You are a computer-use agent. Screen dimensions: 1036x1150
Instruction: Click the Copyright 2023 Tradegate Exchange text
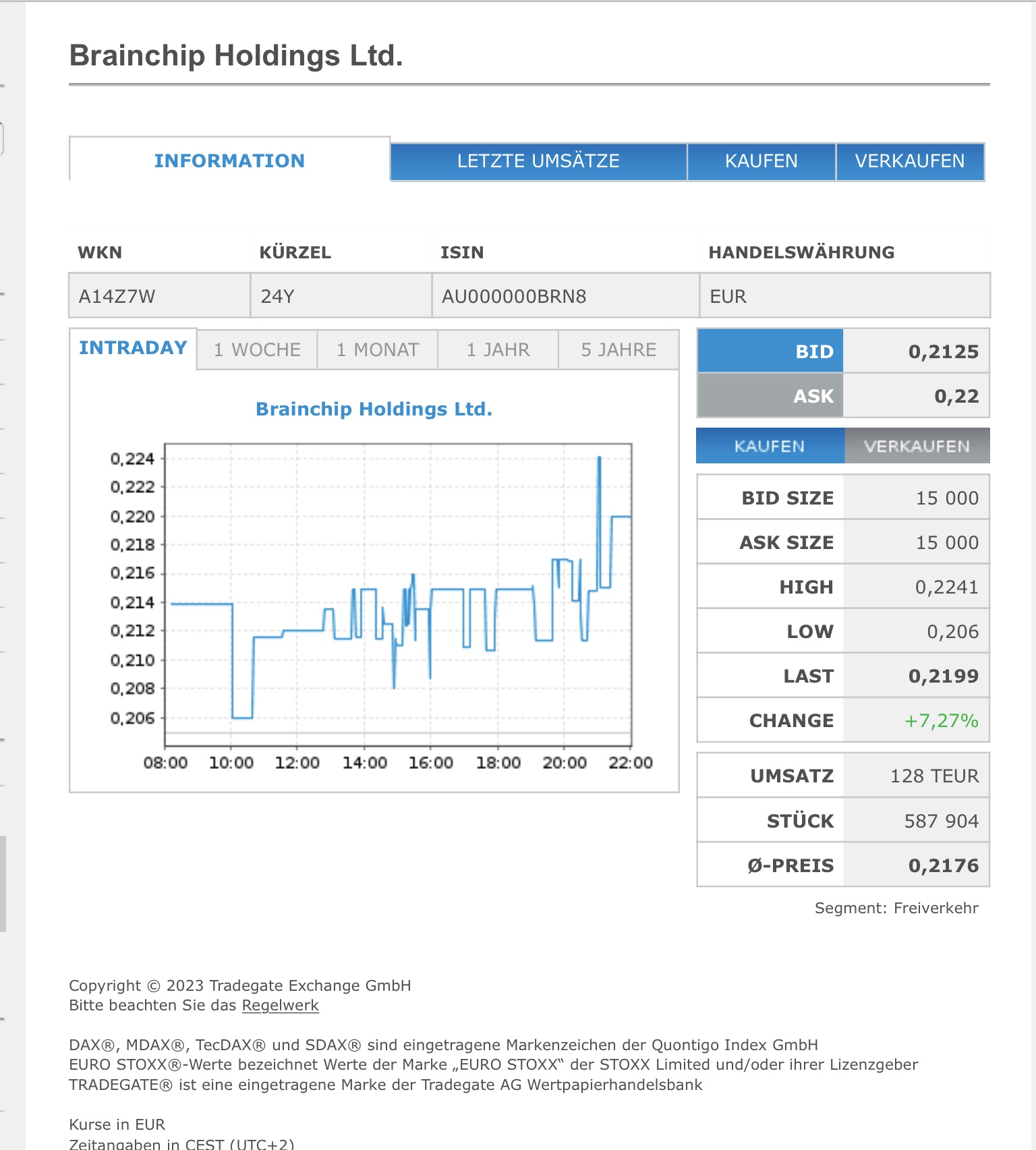[x=240, y=985]
